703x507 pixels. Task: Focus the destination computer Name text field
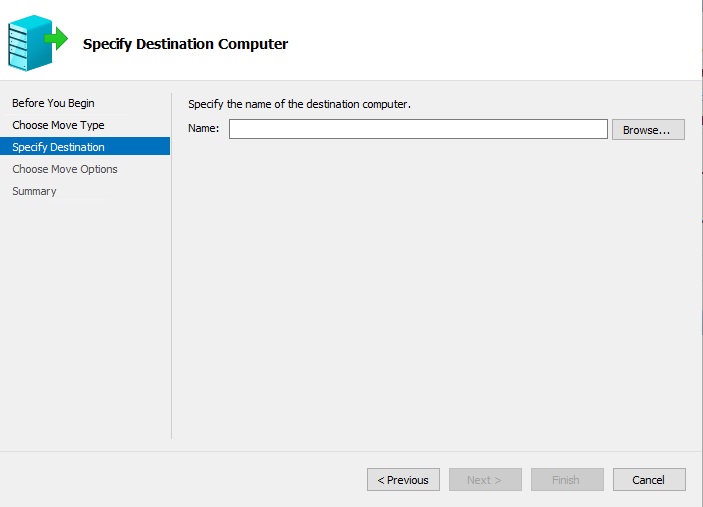coord(418,129)
